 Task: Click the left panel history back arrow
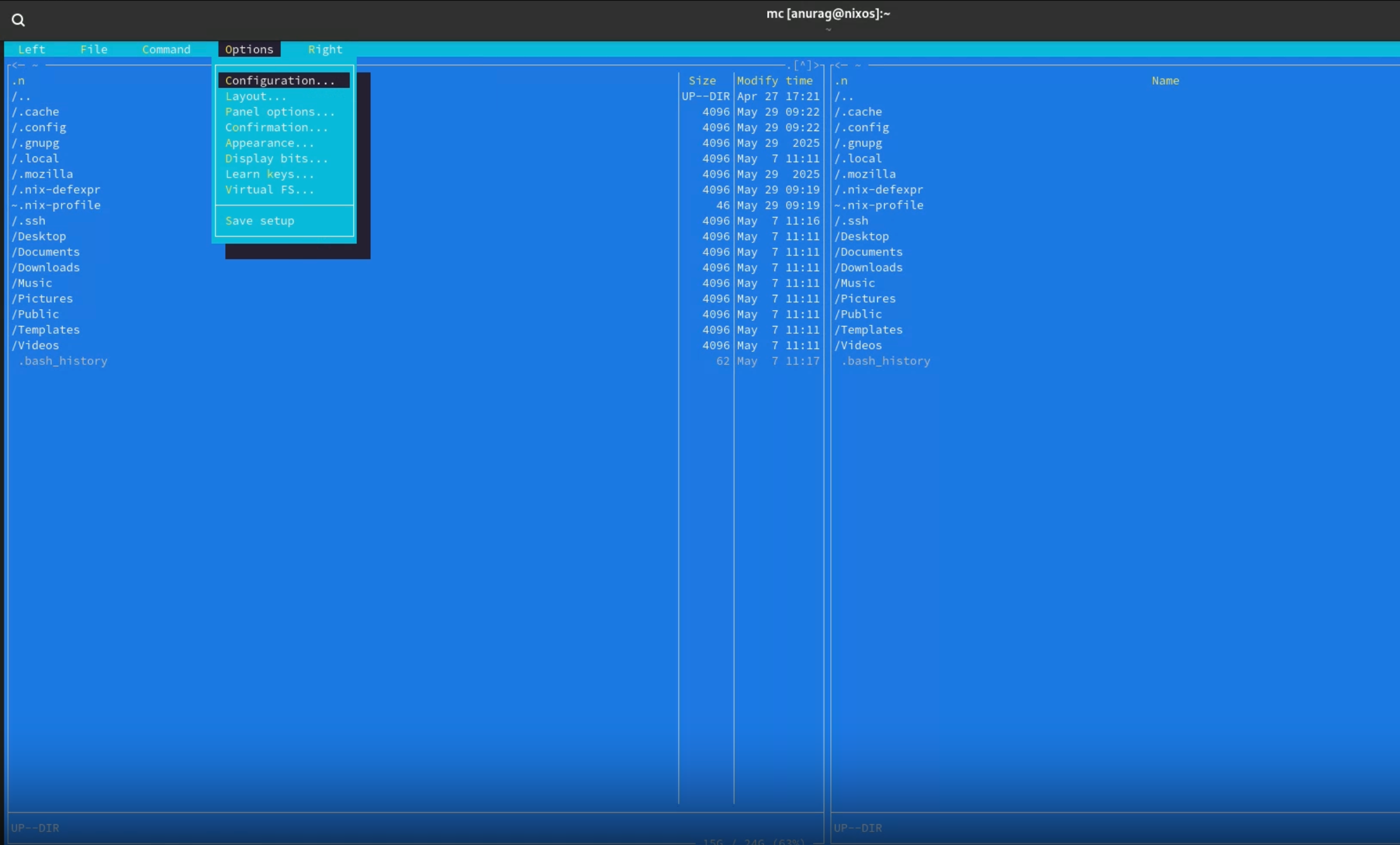tap(18, 66)
